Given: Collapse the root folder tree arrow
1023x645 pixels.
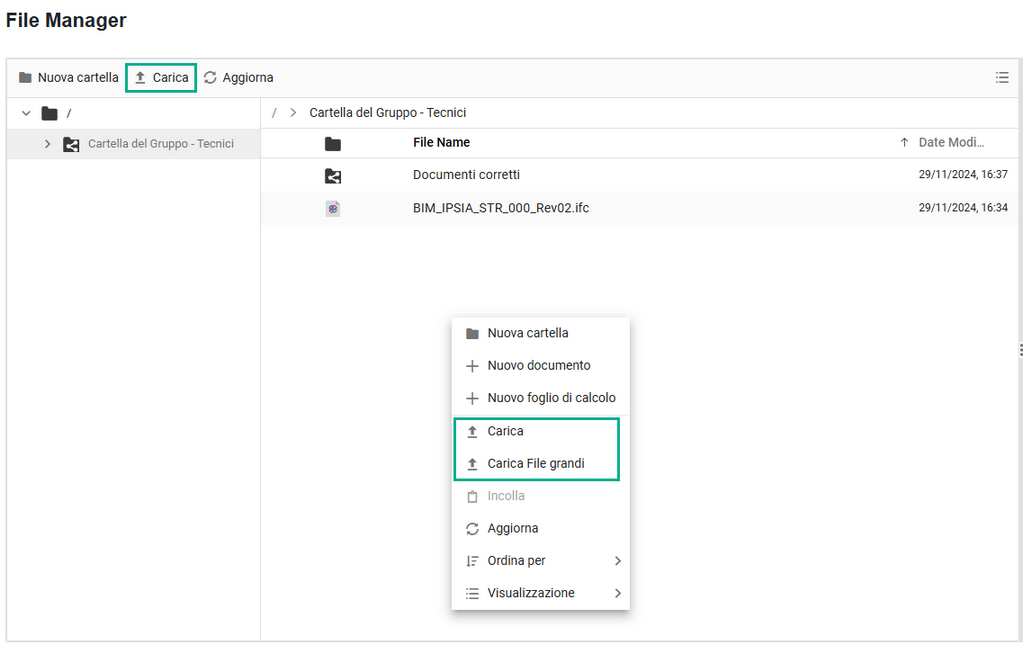Looking at the screenshot, I should pyautogui.click(x=26, y=113).
